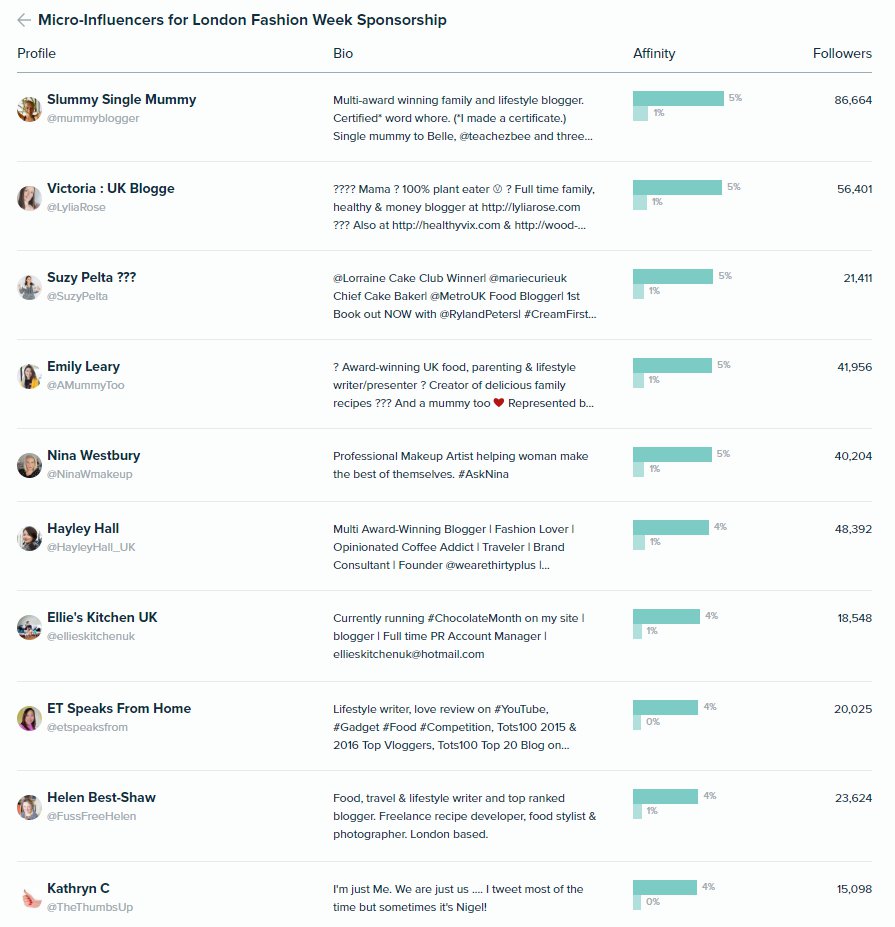Click the Profile column header
Viewport: 895px width, 927px height.
coord(36,53)
